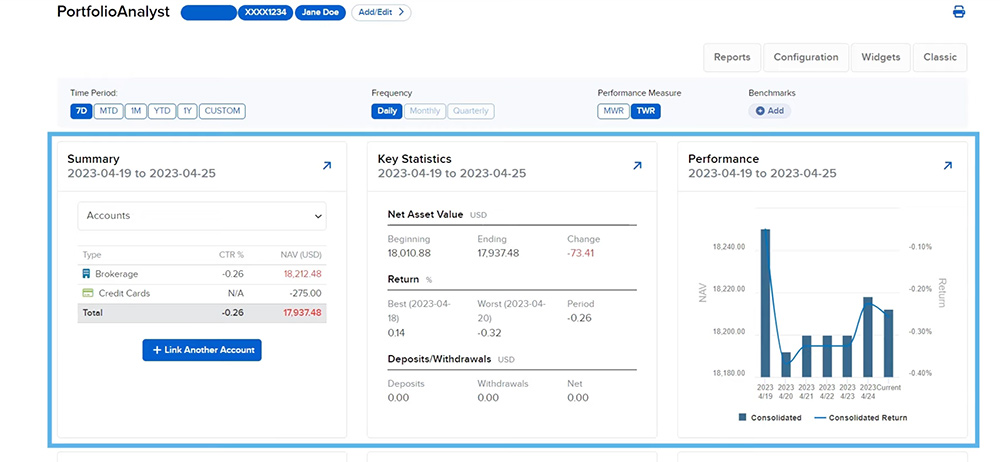Click the Change value -73.41
The image size is (1000, 462).
pyautogui.click(x=580, y=253)
